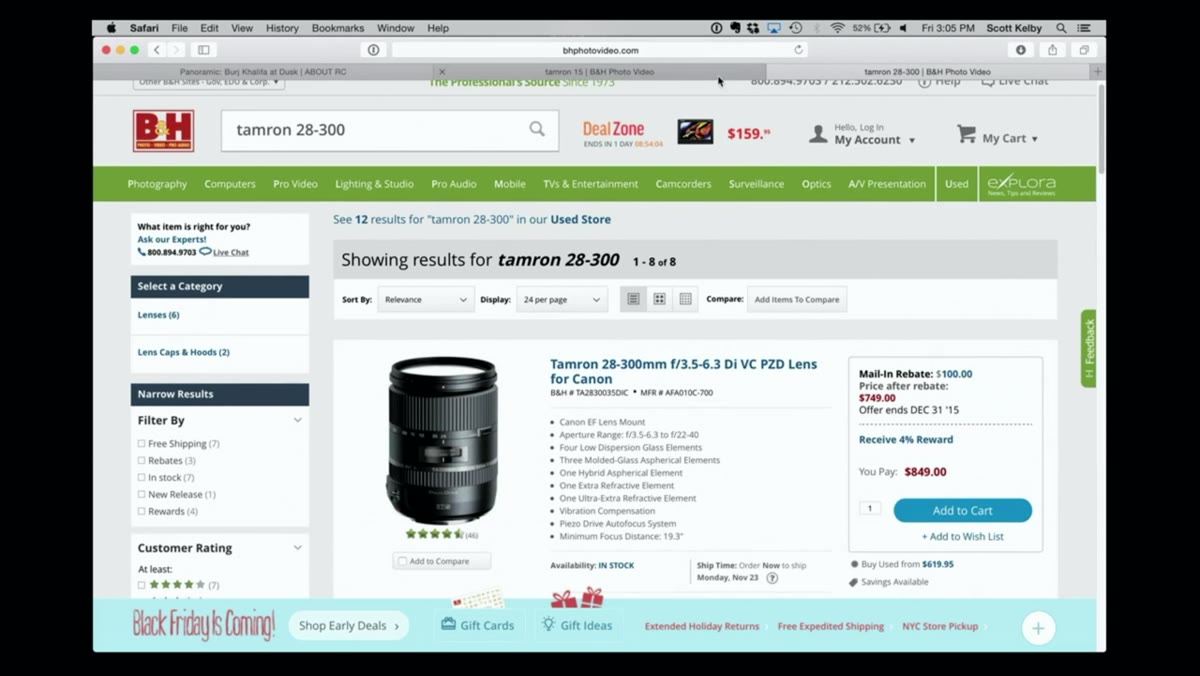This screenshot has width=1200, height=676.
Task: Expand the holiday banner plus button
Action: pyautogui.click(x=1038, y=628)
